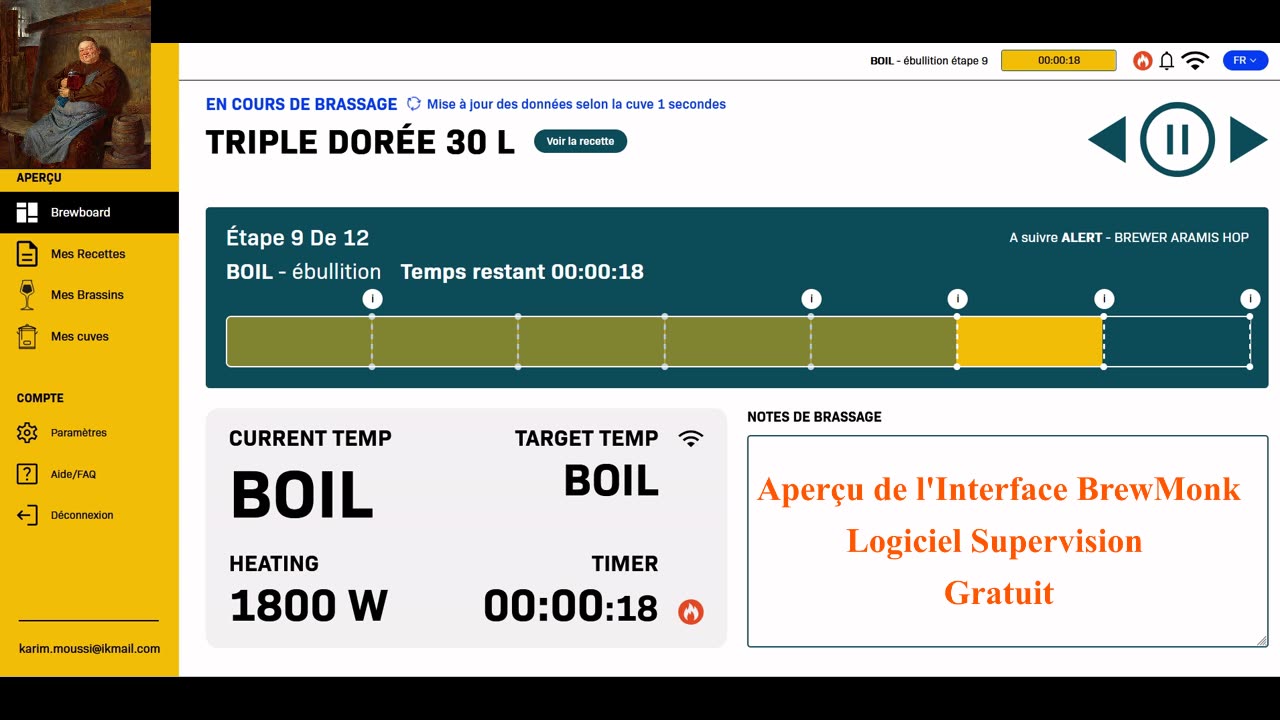
Task: Open the FR language dropdown
Action: click(1245, 61)
